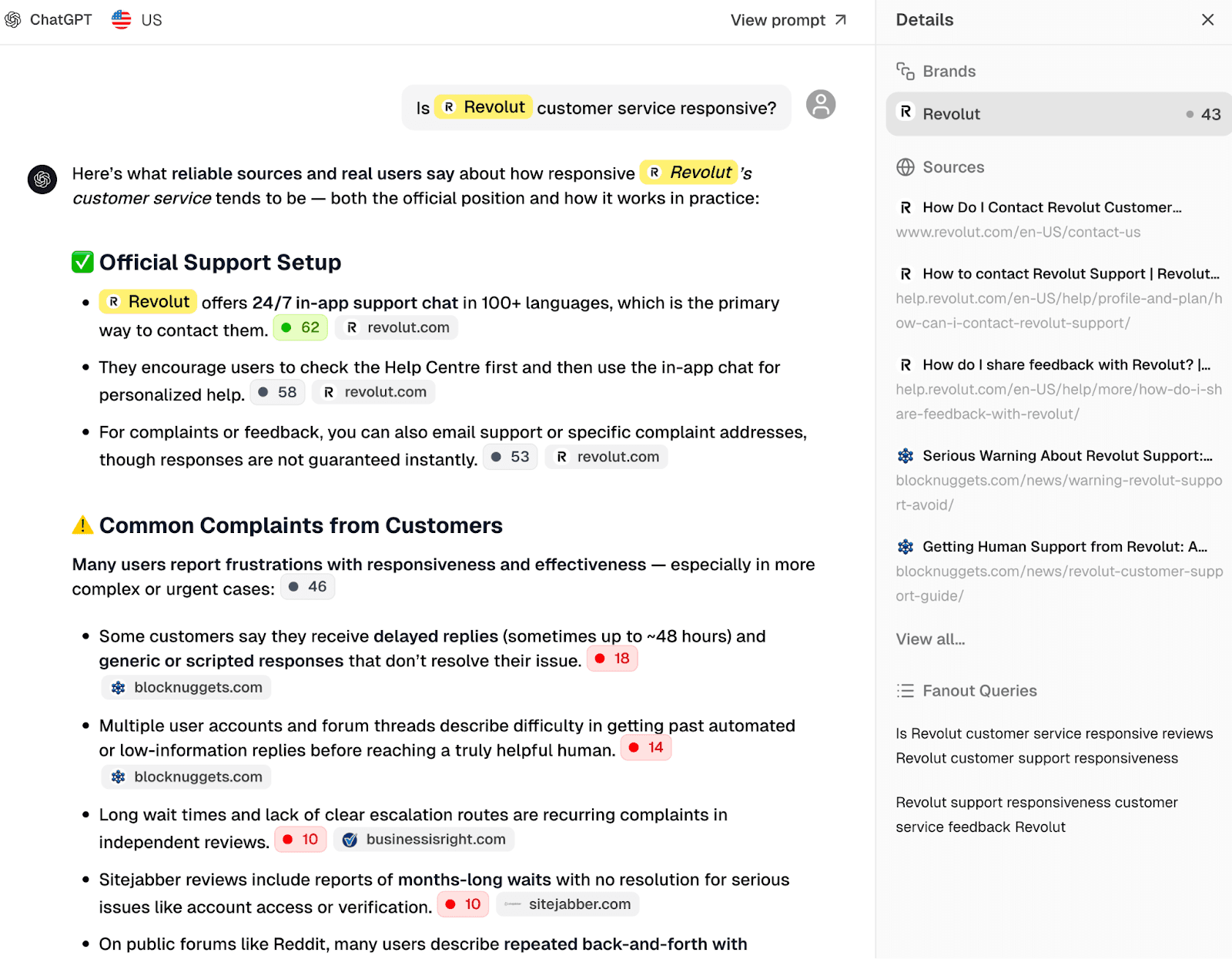
Task: Close the Details panel
Action: coord(1207,20)
